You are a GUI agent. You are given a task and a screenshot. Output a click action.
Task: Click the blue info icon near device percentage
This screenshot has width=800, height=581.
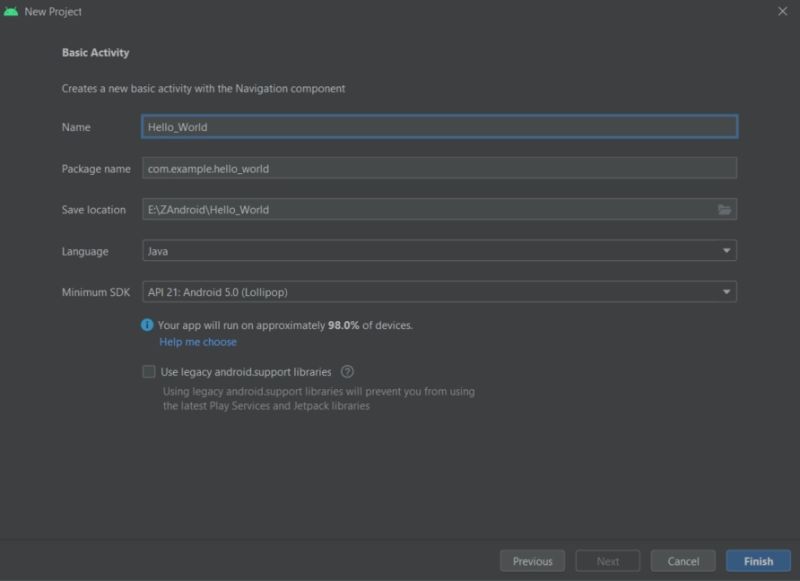pos(147,325)
